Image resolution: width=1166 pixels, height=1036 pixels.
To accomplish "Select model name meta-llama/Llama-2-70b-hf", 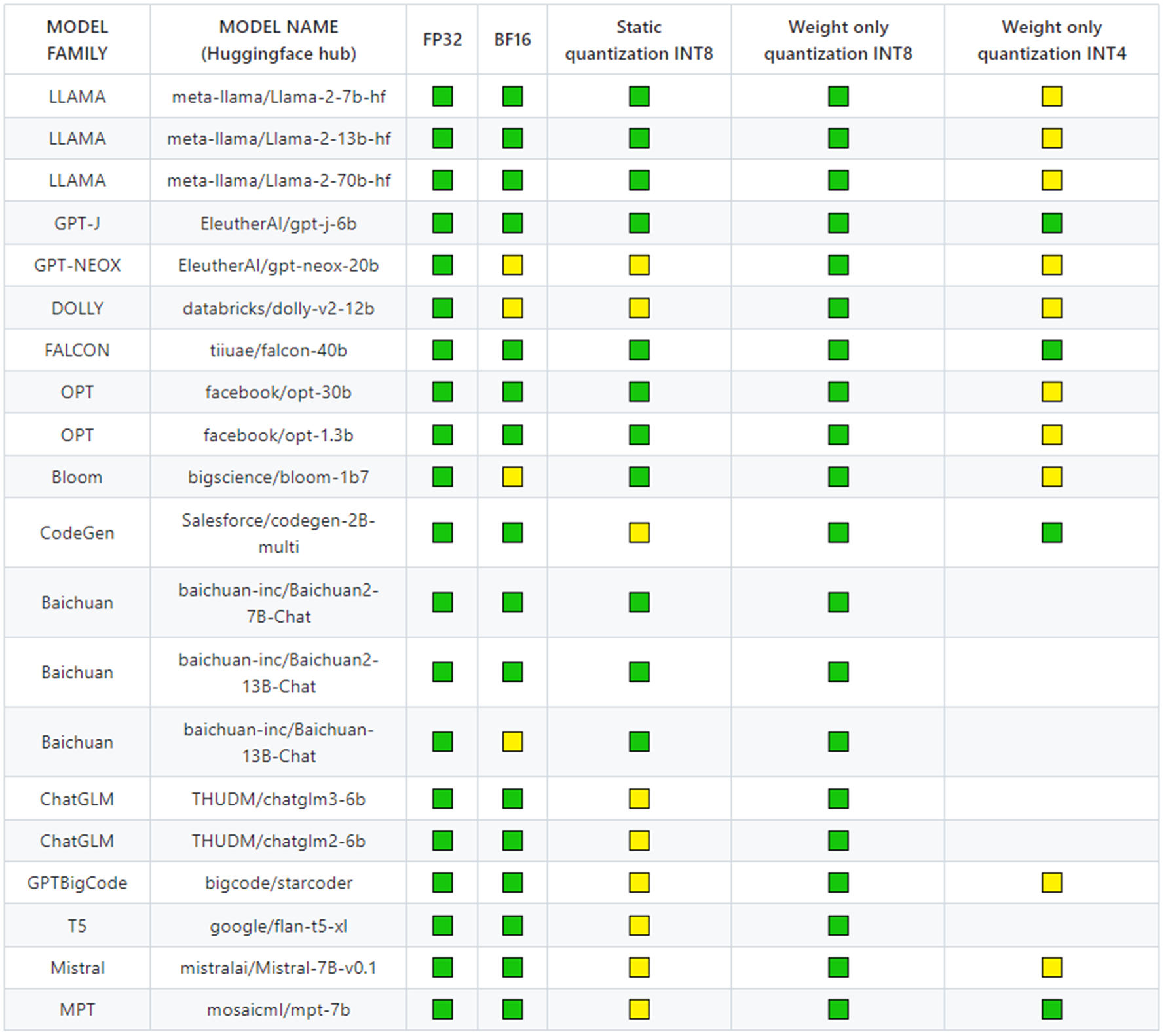I will pos(278,181).
